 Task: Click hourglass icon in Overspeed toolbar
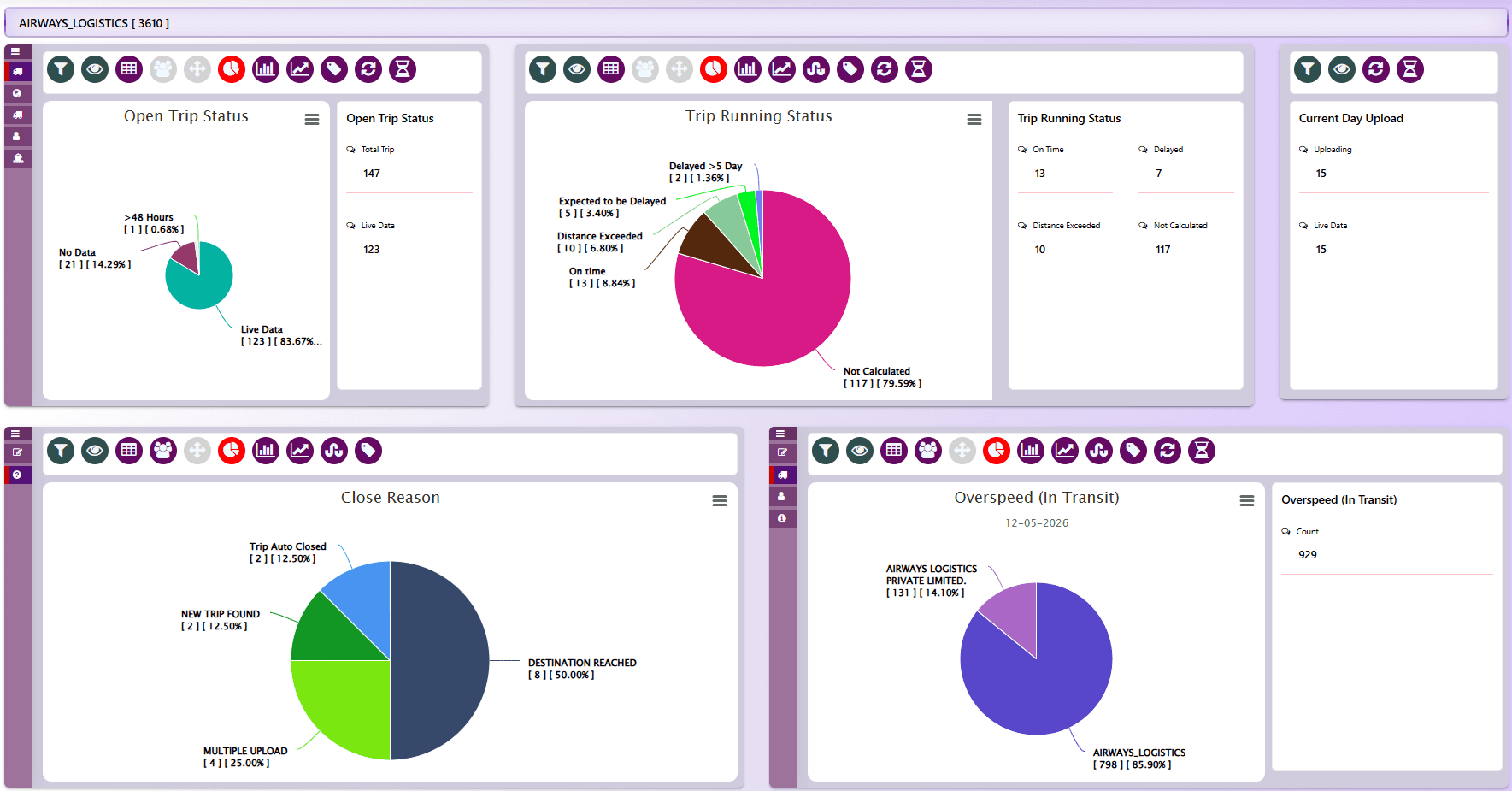(1202, 451)
